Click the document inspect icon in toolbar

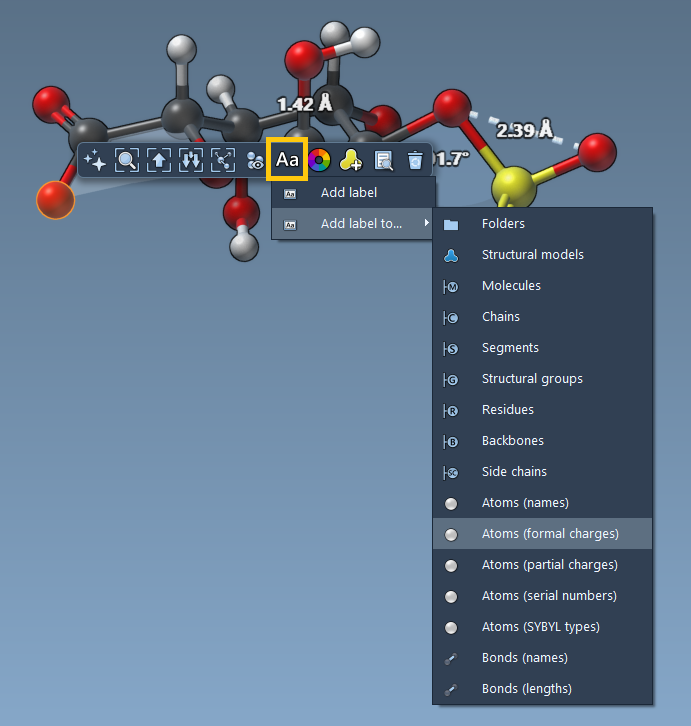click(x=383, y=160)
